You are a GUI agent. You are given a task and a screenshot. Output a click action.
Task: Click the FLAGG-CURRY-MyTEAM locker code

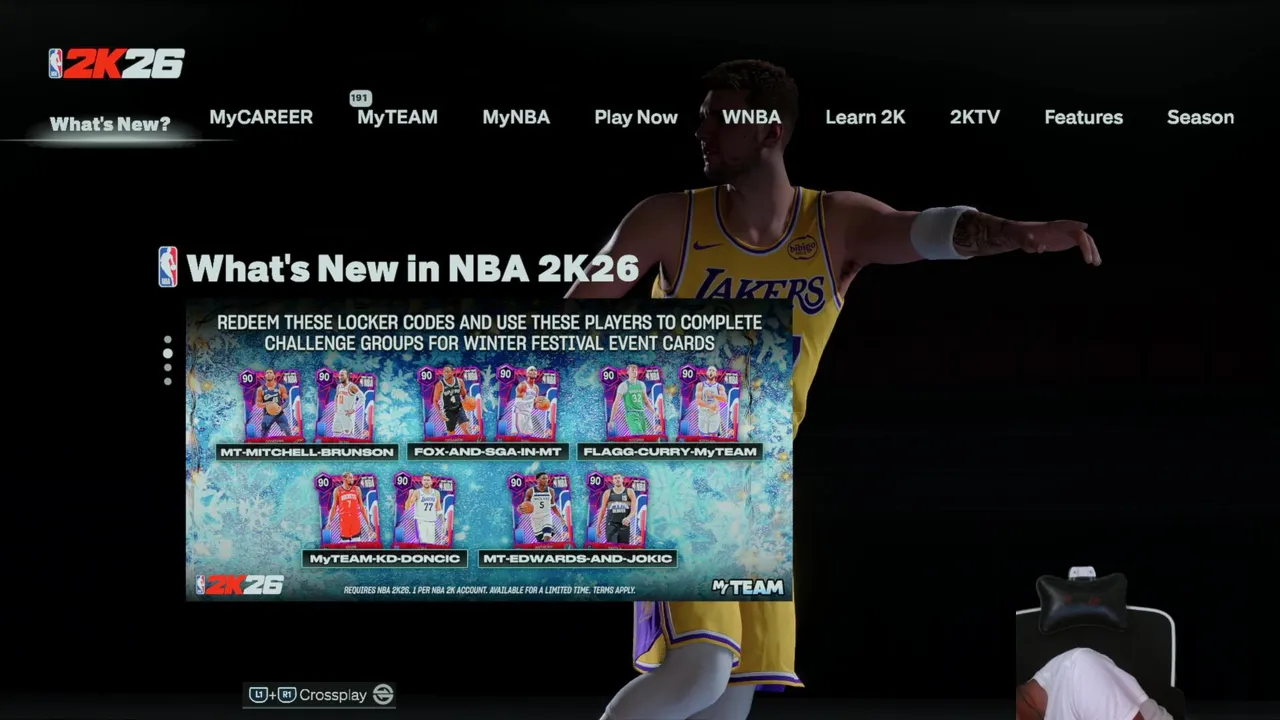(x=670, y=452)
